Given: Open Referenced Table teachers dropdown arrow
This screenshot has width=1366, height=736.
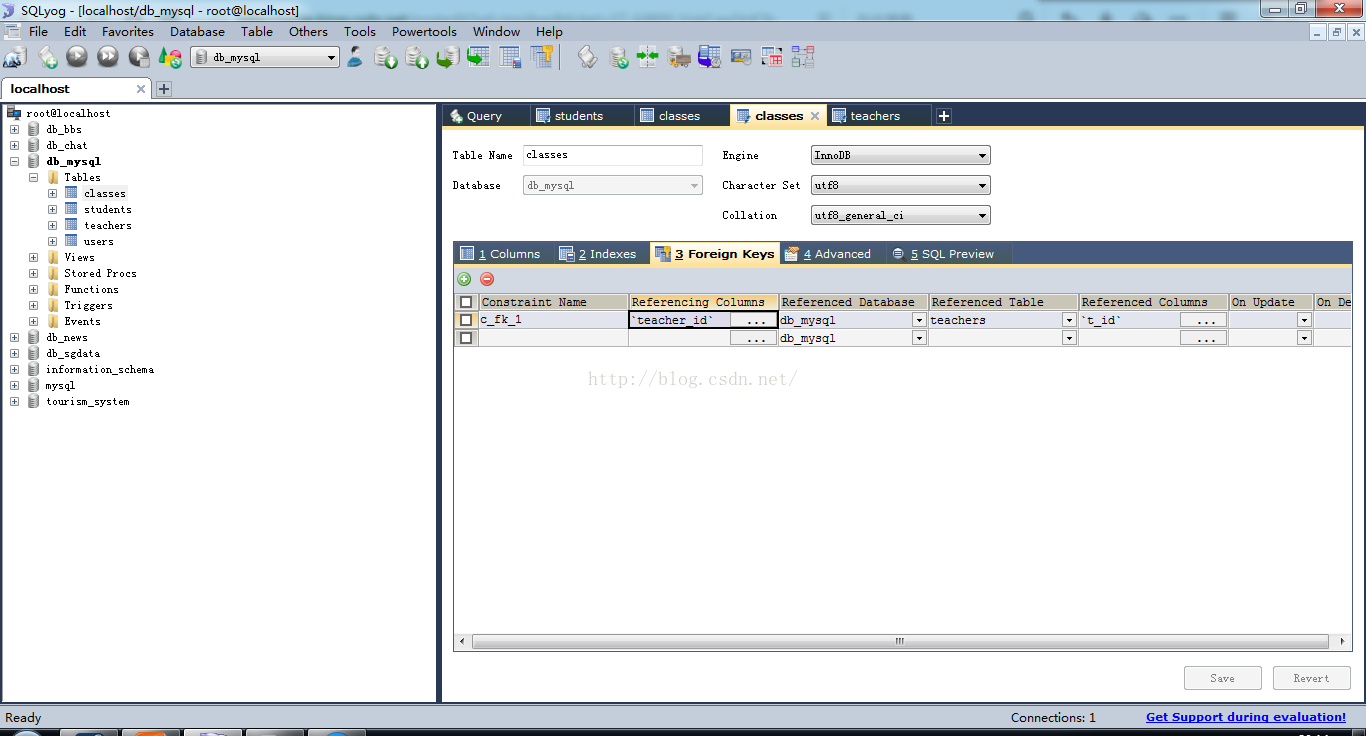Looking at the screenshot, I should 1069,320.
